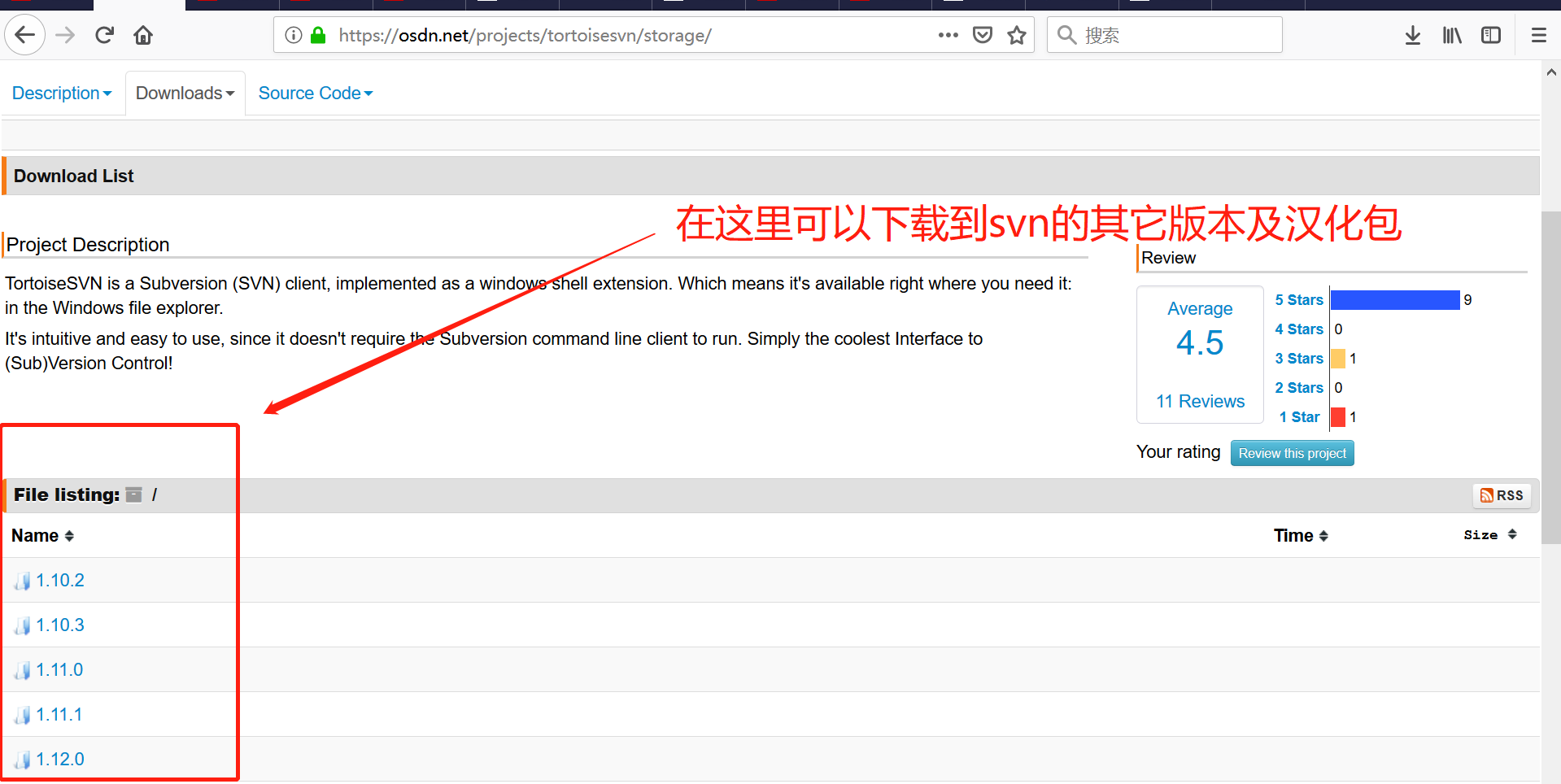Screen dimensions: 1561x784
Task: Open page actions three-dots menu
Action: [948, 35]
